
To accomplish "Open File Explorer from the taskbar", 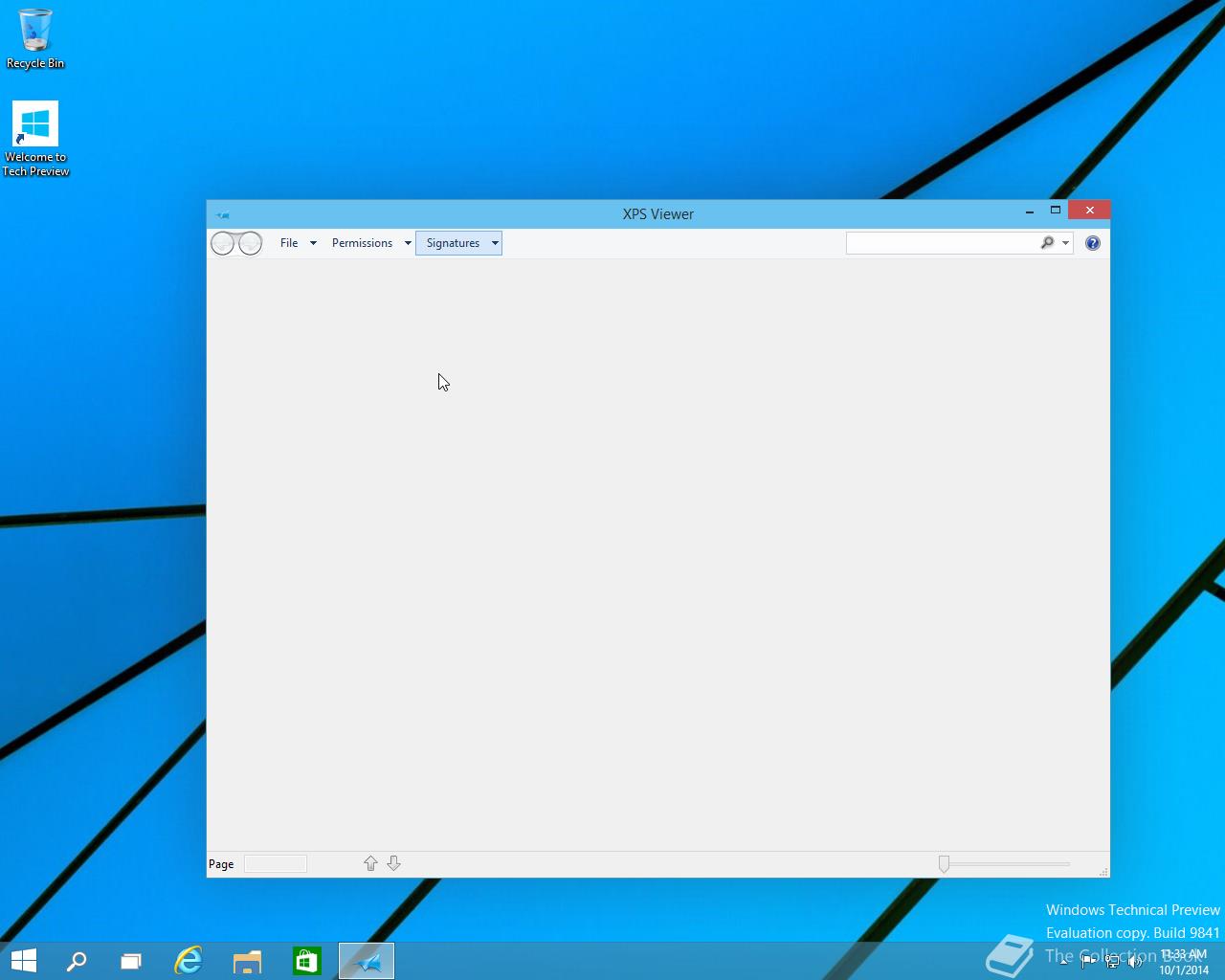I will (x=247, y=961).
